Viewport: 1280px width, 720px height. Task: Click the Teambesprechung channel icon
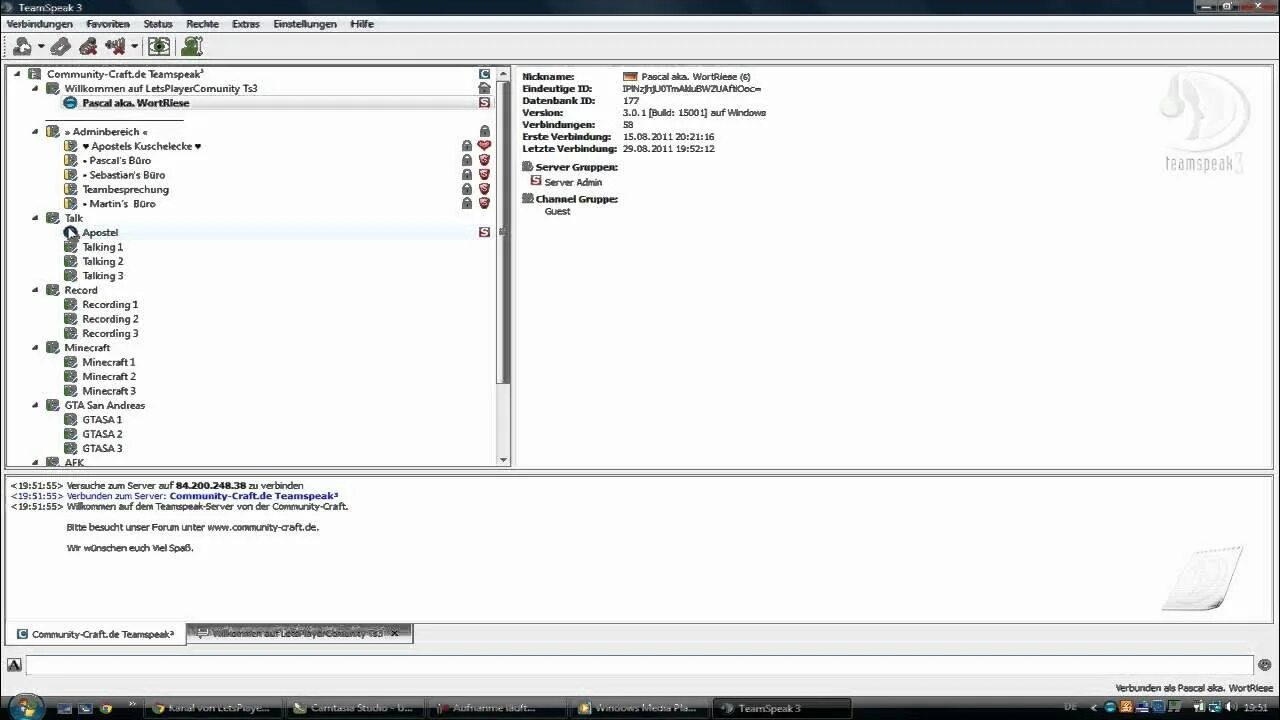(71, 189)
